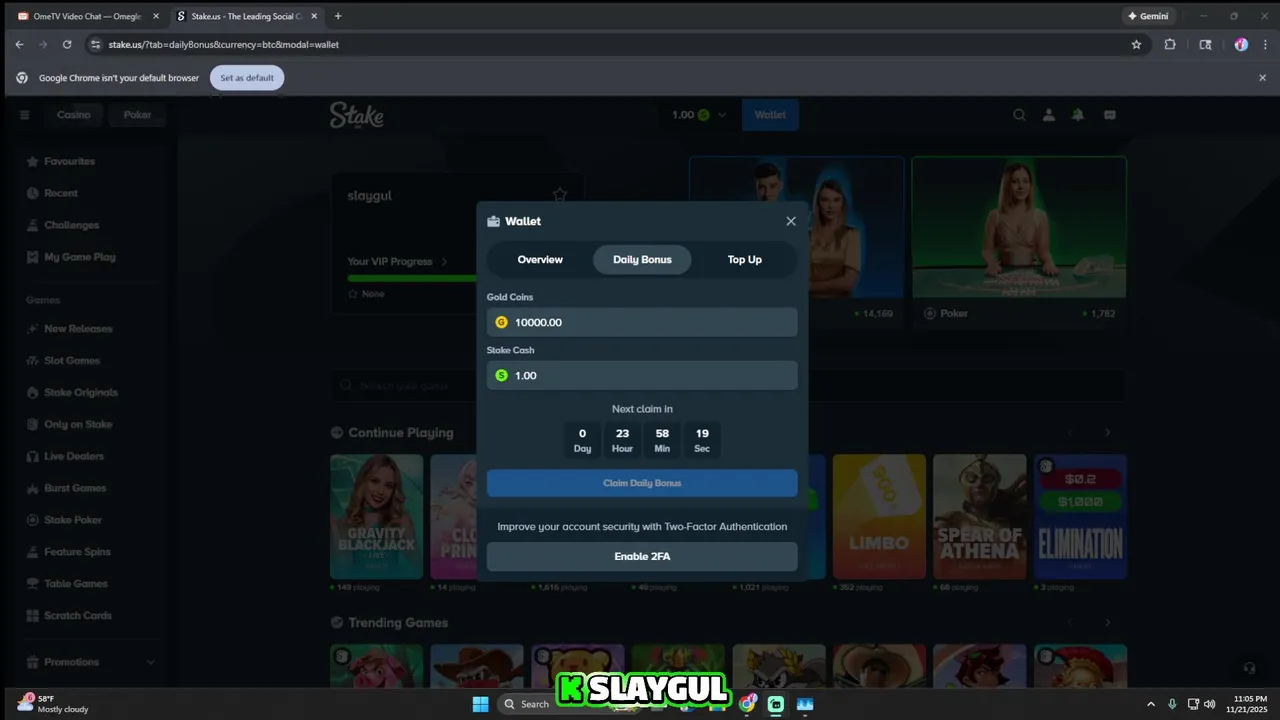Image resolution: width=1280 pixels, height=720 pixels.
Task: Click the wallet icon in the modal header
Action: point(493,221)
